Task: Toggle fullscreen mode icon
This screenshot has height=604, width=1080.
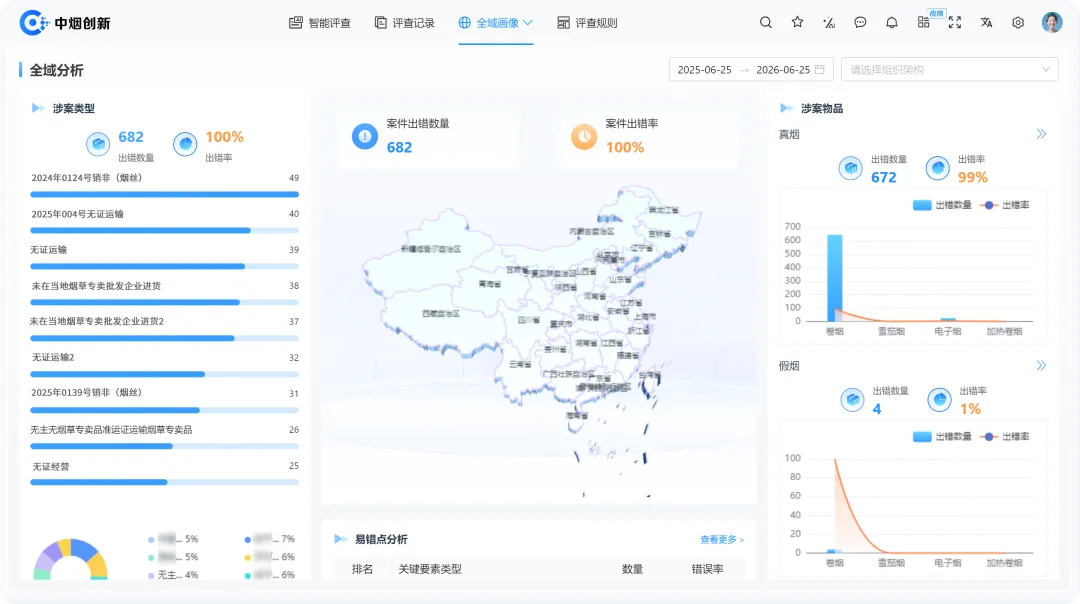Action: [955, 23]
